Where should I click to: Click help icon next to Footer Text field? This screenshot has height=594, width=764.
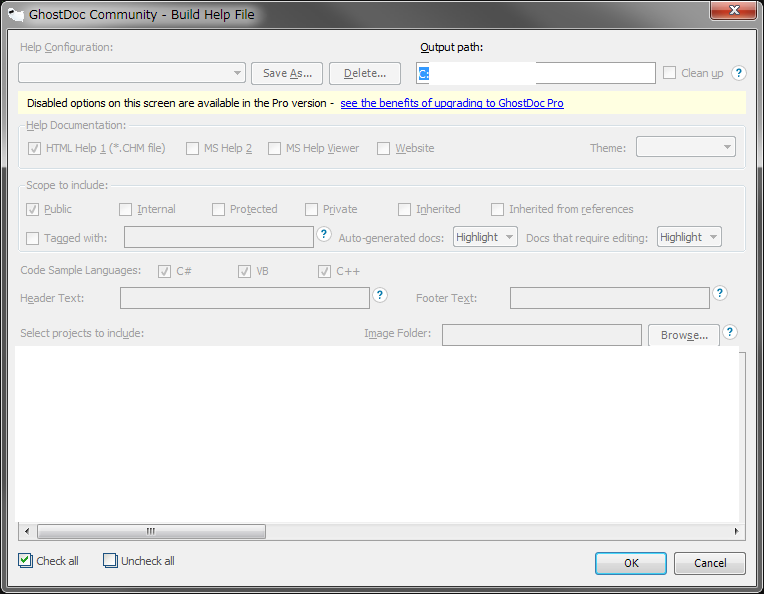point(720,293)
